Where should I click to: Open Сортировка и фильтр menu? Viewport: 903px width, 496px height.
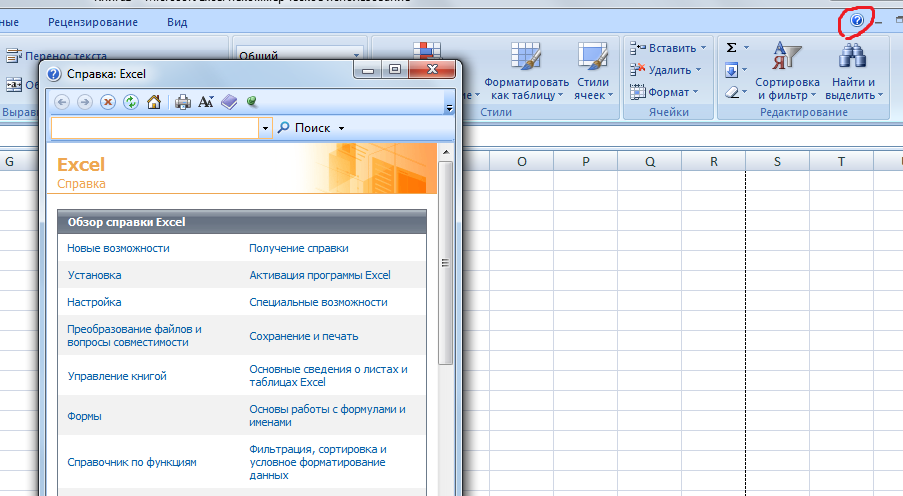(x=787, y=70)
